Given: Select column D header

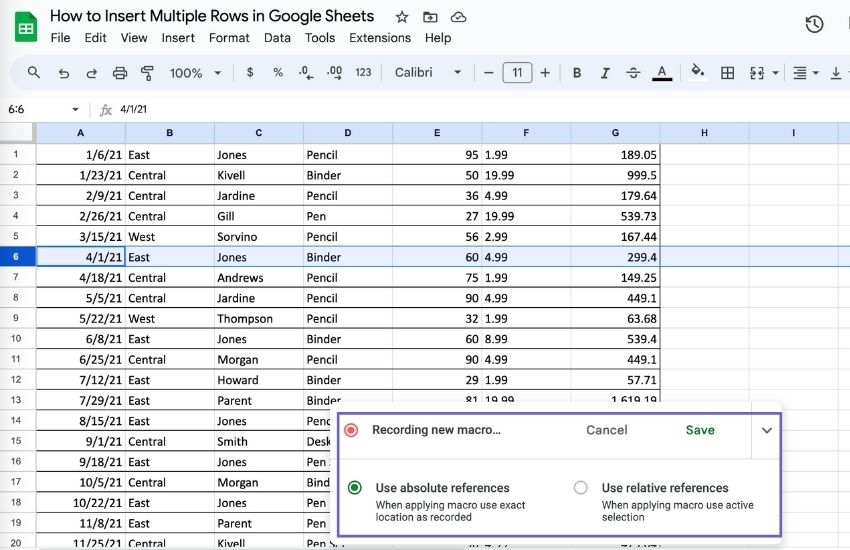Looking at the screenshot, I should point(348,133).
